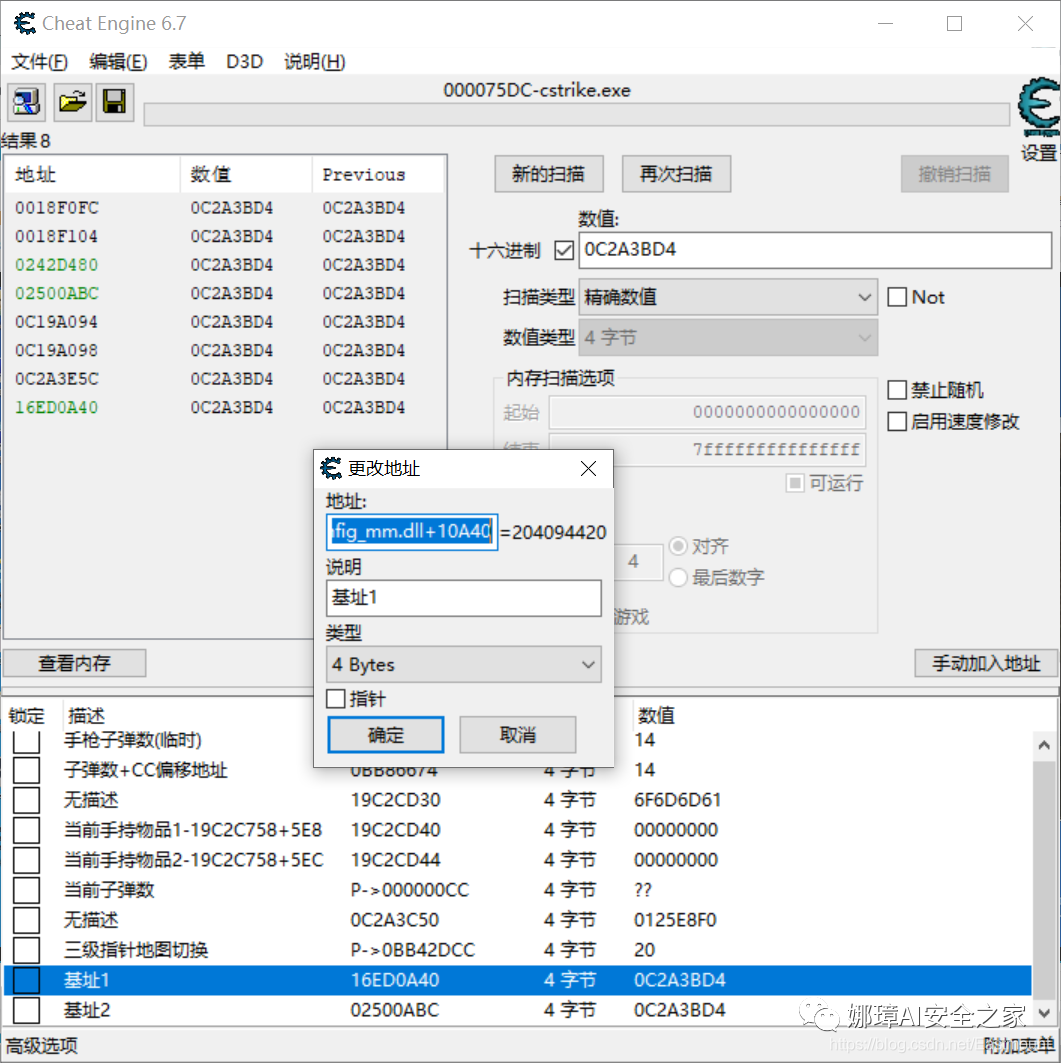Select result address 0C2A3E5C
The height and width of the screenshot is (1063, 1061).
coord(57,379)
